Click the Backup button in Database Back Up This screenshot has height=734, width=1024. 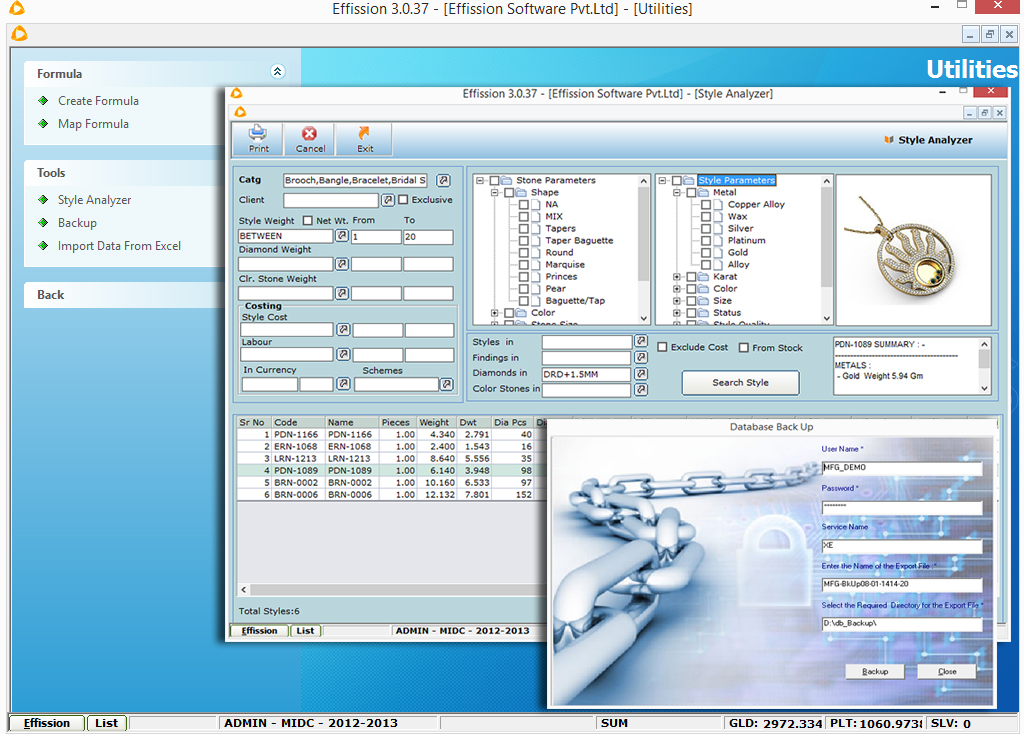click(874, 671)
